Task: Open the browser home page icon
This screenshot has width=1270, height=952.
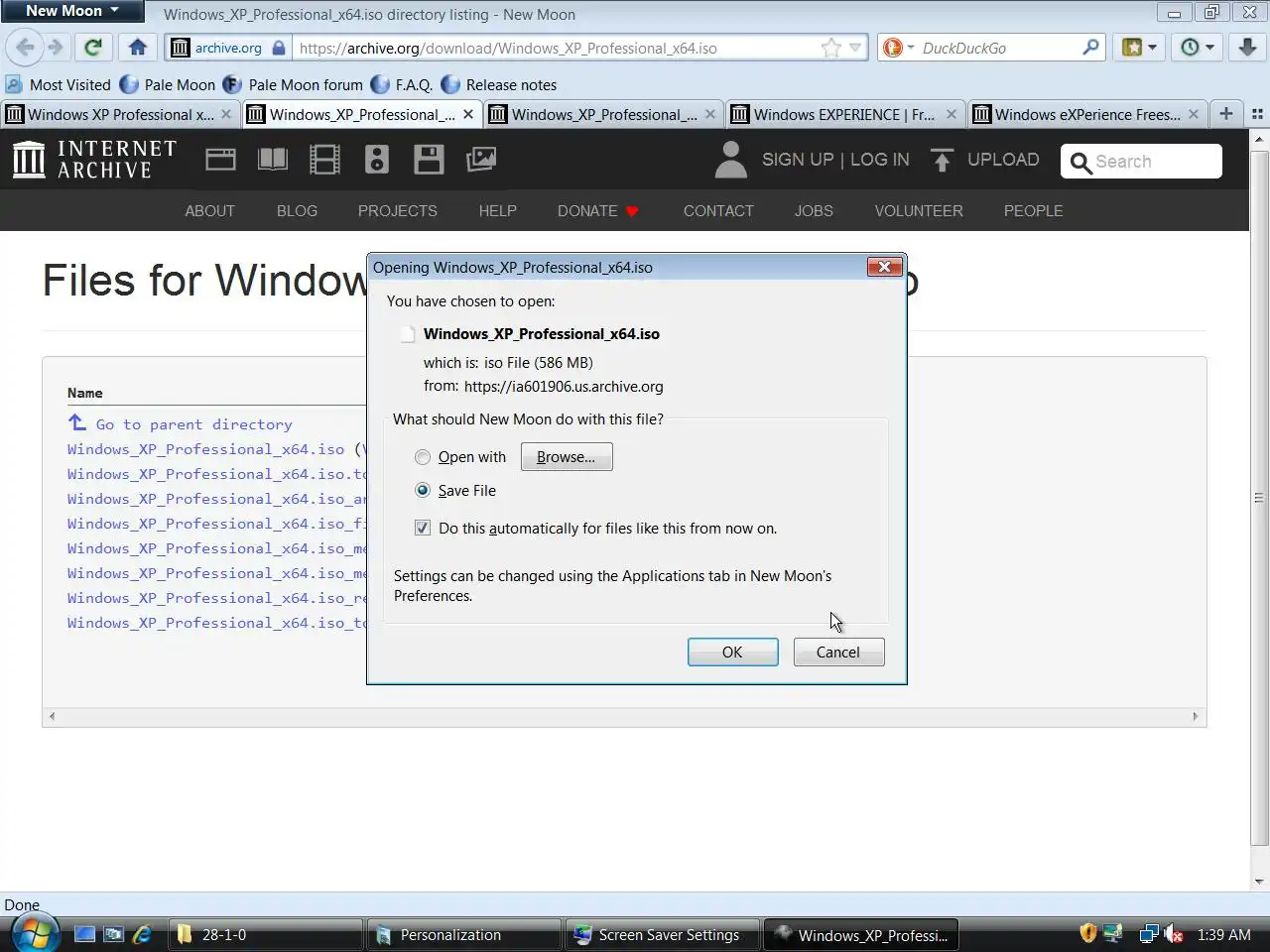Action: tap(138, 48)
